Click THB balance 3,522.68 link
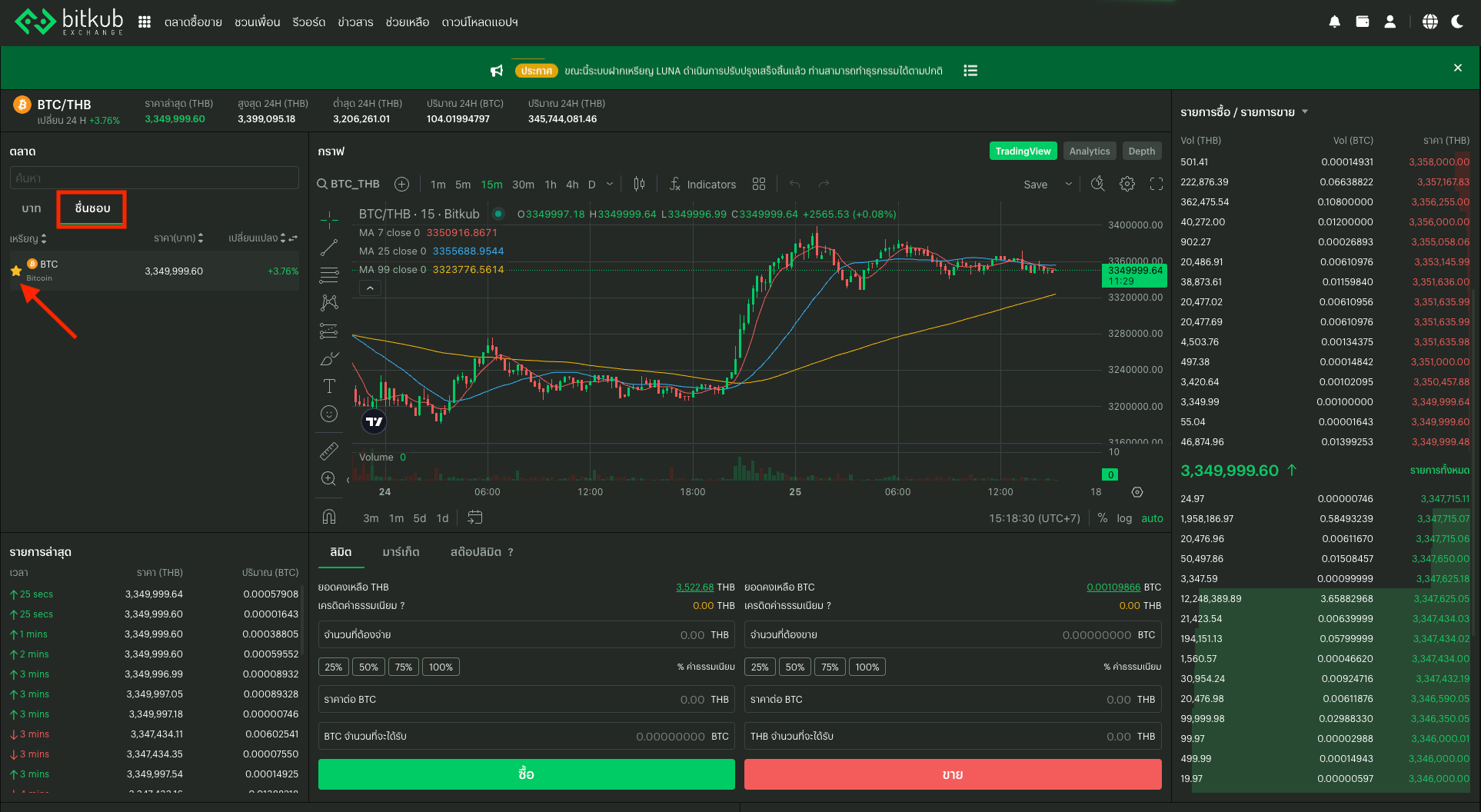The width and height of the screenshot is (1481, 812). pos(695,587)
